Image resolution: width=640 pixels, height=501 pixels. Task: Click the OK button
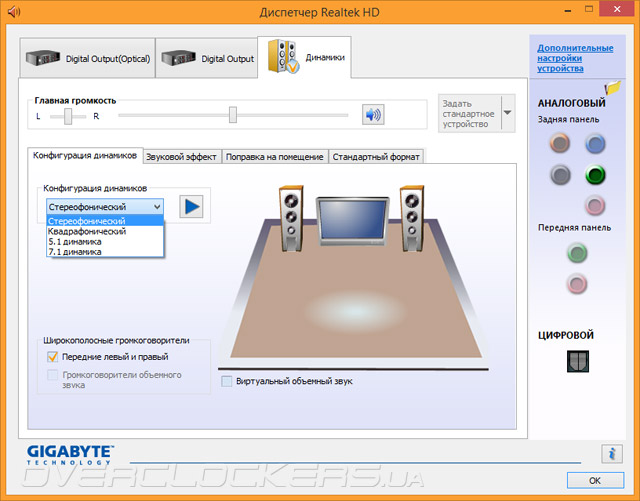595,481
